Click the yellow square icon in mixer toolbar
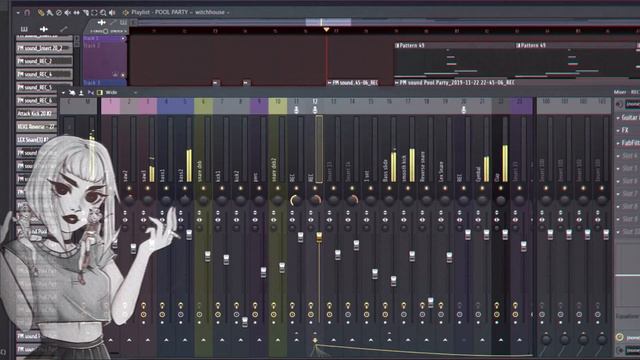The height and width of the screenshot is (360, 640). [x=99, y=93]
